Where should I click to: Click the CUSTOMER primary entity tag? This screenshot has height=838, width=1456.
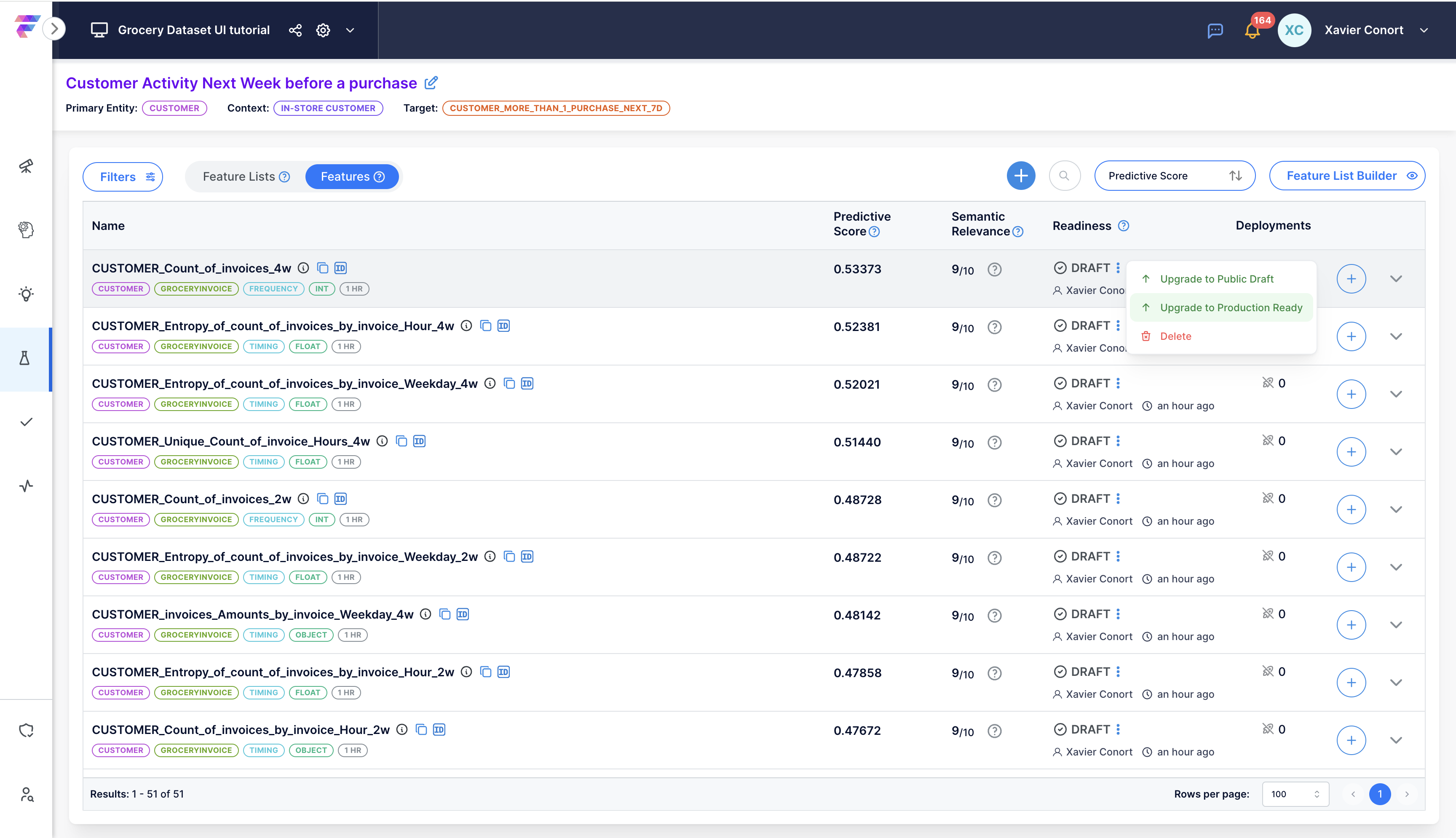[174, 108]
